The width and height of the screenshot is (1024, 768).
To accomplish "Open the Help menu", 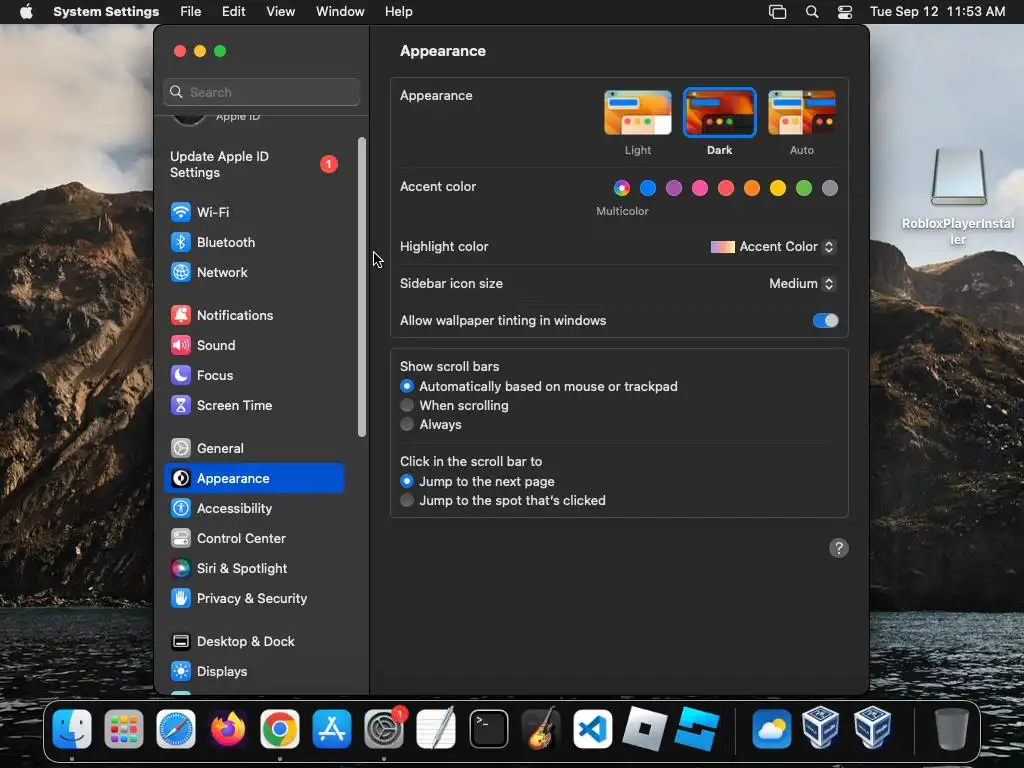I will pos(398,12).
